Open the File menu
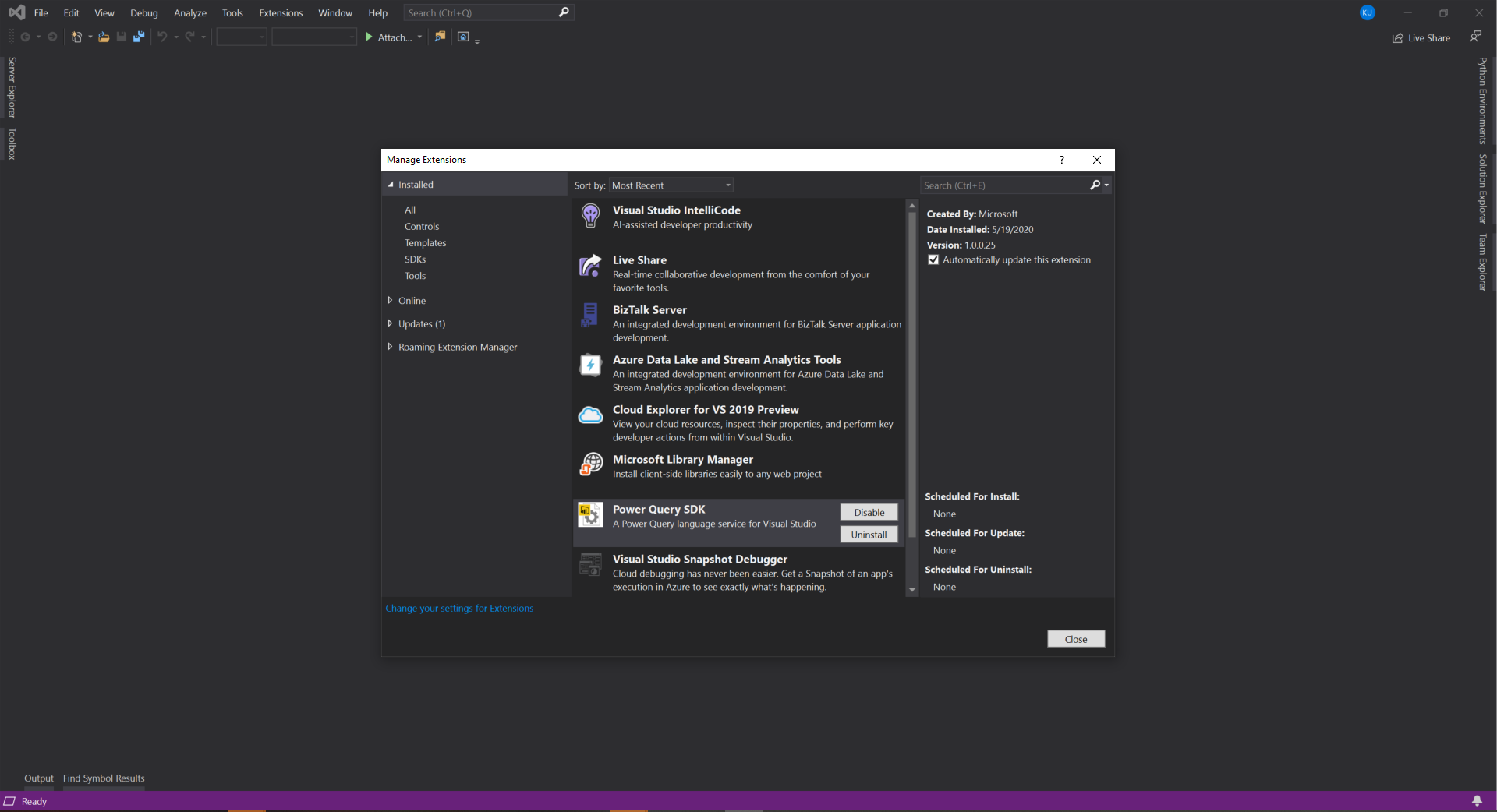Image resolution: width=1497 pixels, height=812 pixels. point(41,13)
